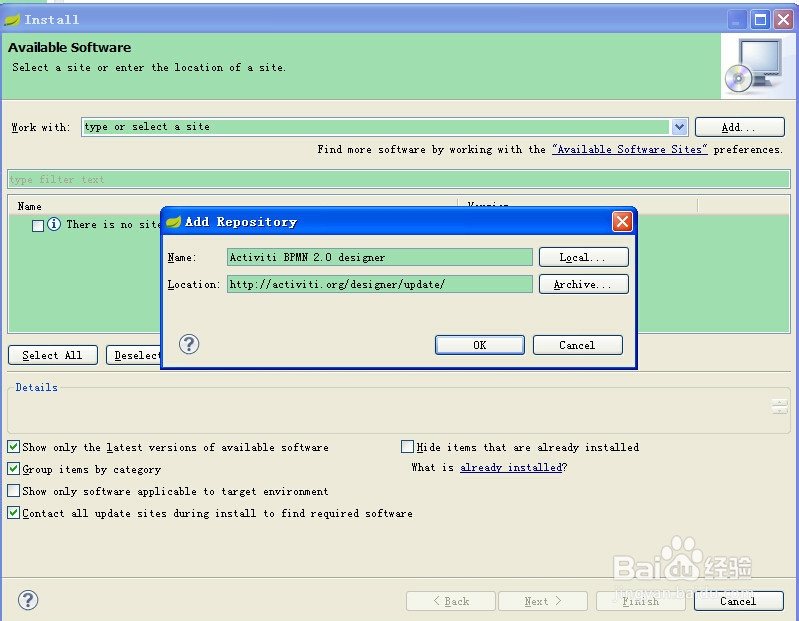Click the Archive... button
This screenshot has width=799, height=621.
tap(583, 284)
